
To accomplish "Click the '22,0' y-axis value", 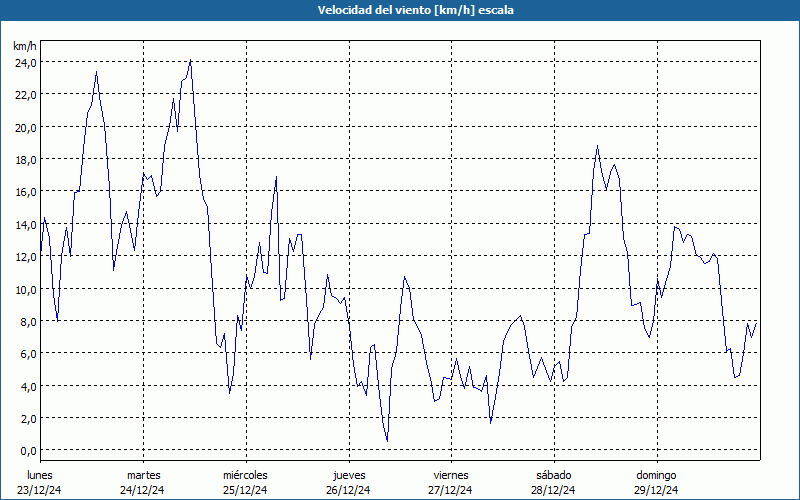I will coord(26,95).
